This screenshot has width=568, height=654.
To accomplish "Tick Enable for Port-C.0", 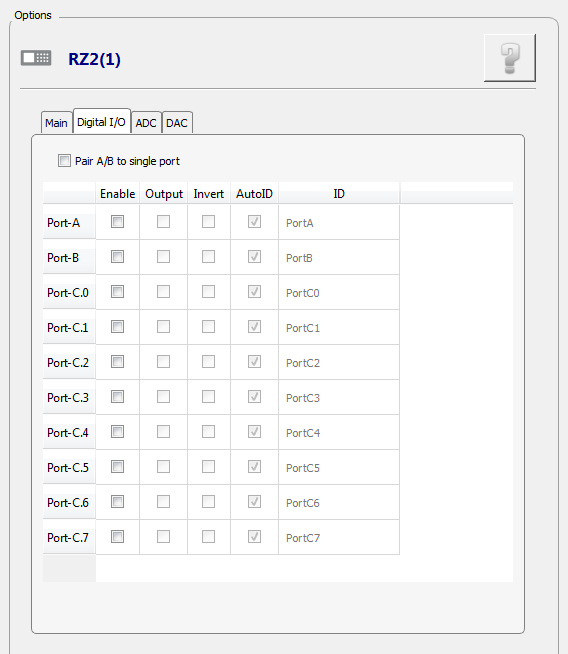I will point(118,292).
